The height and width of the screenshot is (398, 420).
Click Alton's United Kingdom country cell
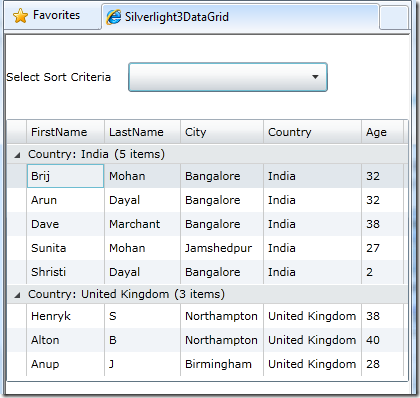coord(312,340)
